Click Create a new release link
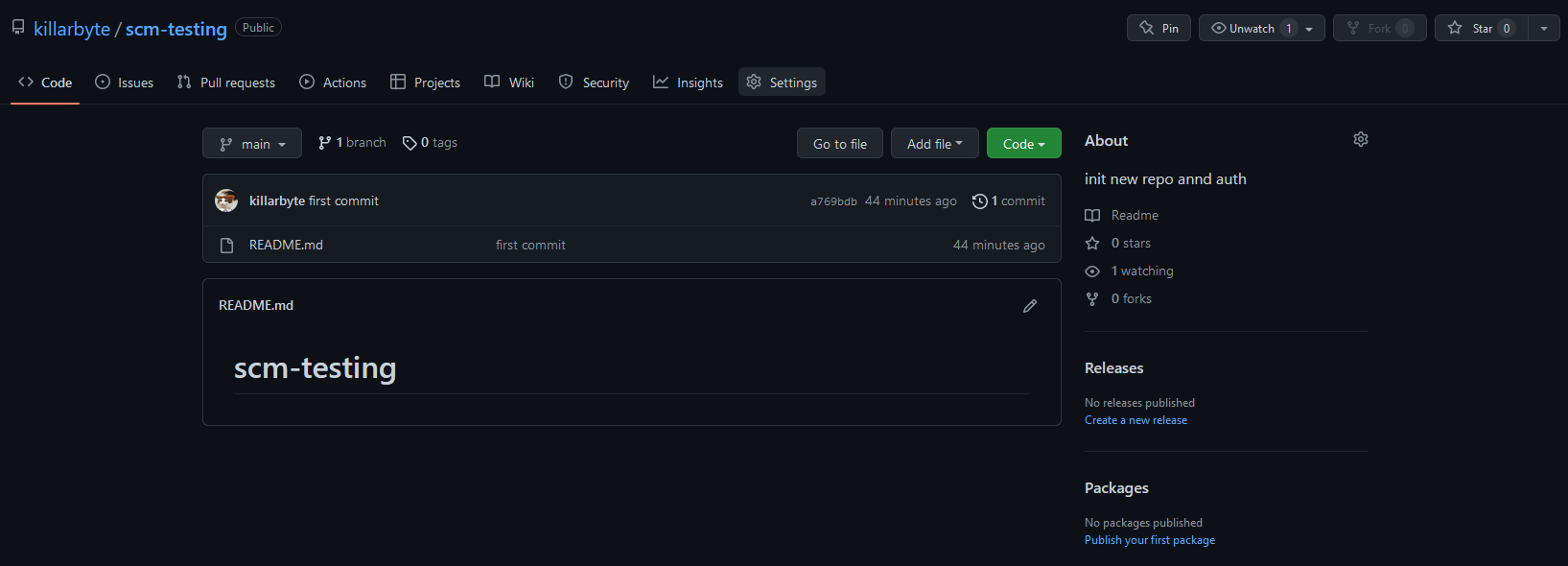The height and width of the screenshot is (566, 1568). (x=1135, y=420)
